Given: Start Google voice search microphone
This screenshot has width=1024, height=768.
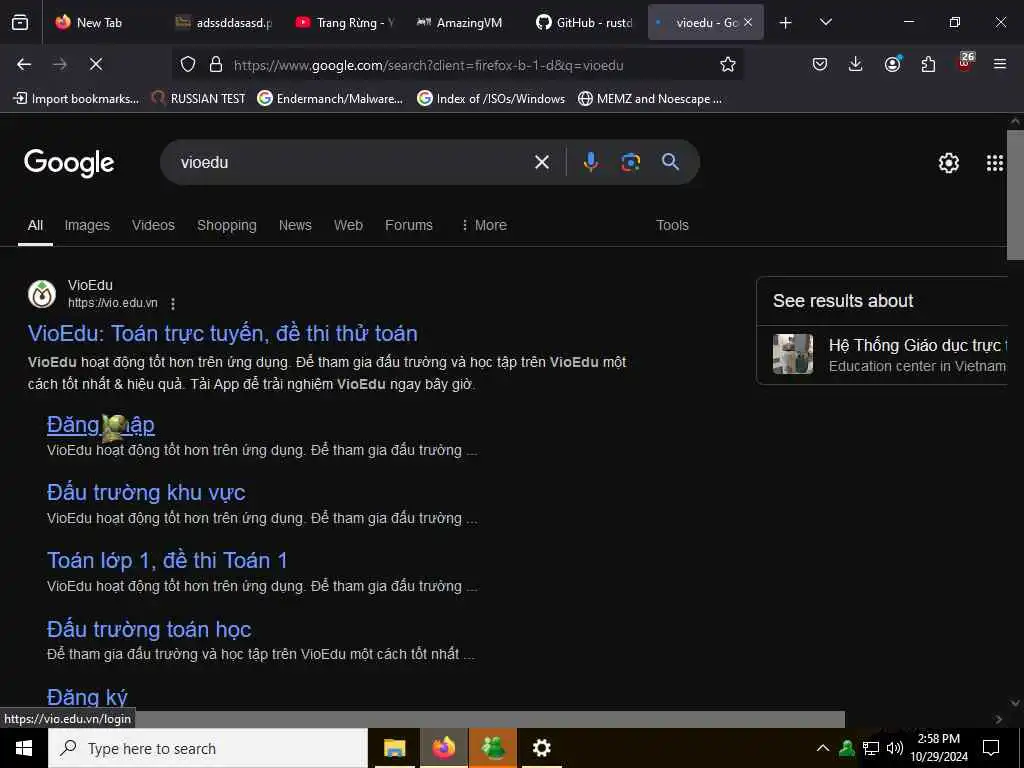Looking at the screenshot, I should (590, 162).
